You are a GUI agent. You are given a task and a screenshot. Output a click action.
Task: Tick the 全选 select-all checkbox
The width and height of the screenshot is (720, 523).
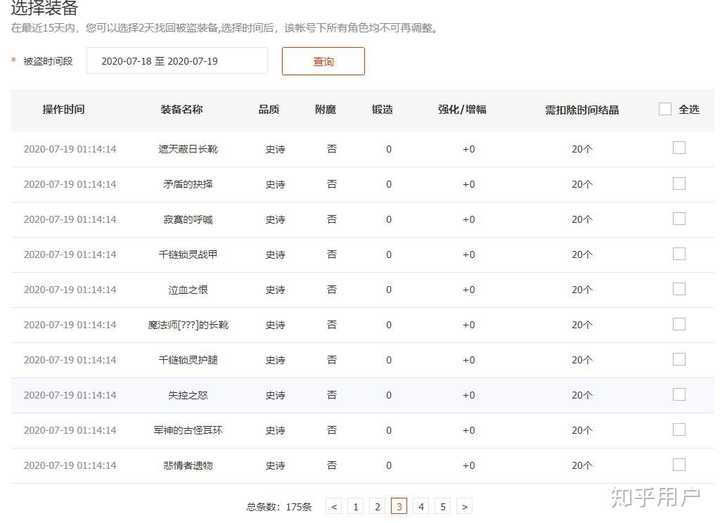point(665,109)
